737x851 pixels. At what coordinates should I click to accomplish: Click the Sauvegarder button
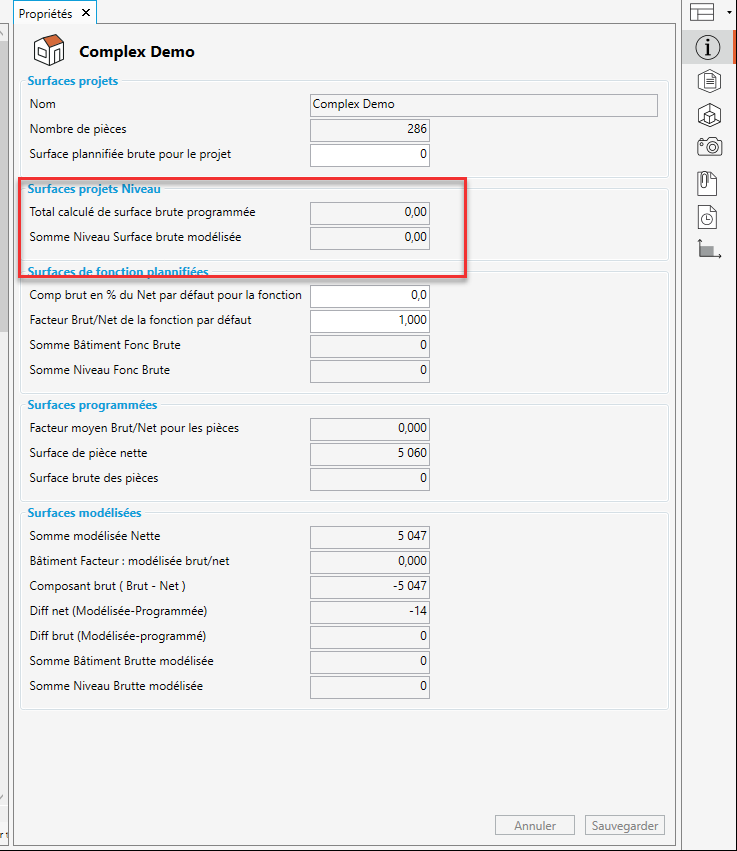[x=624, y=826]
